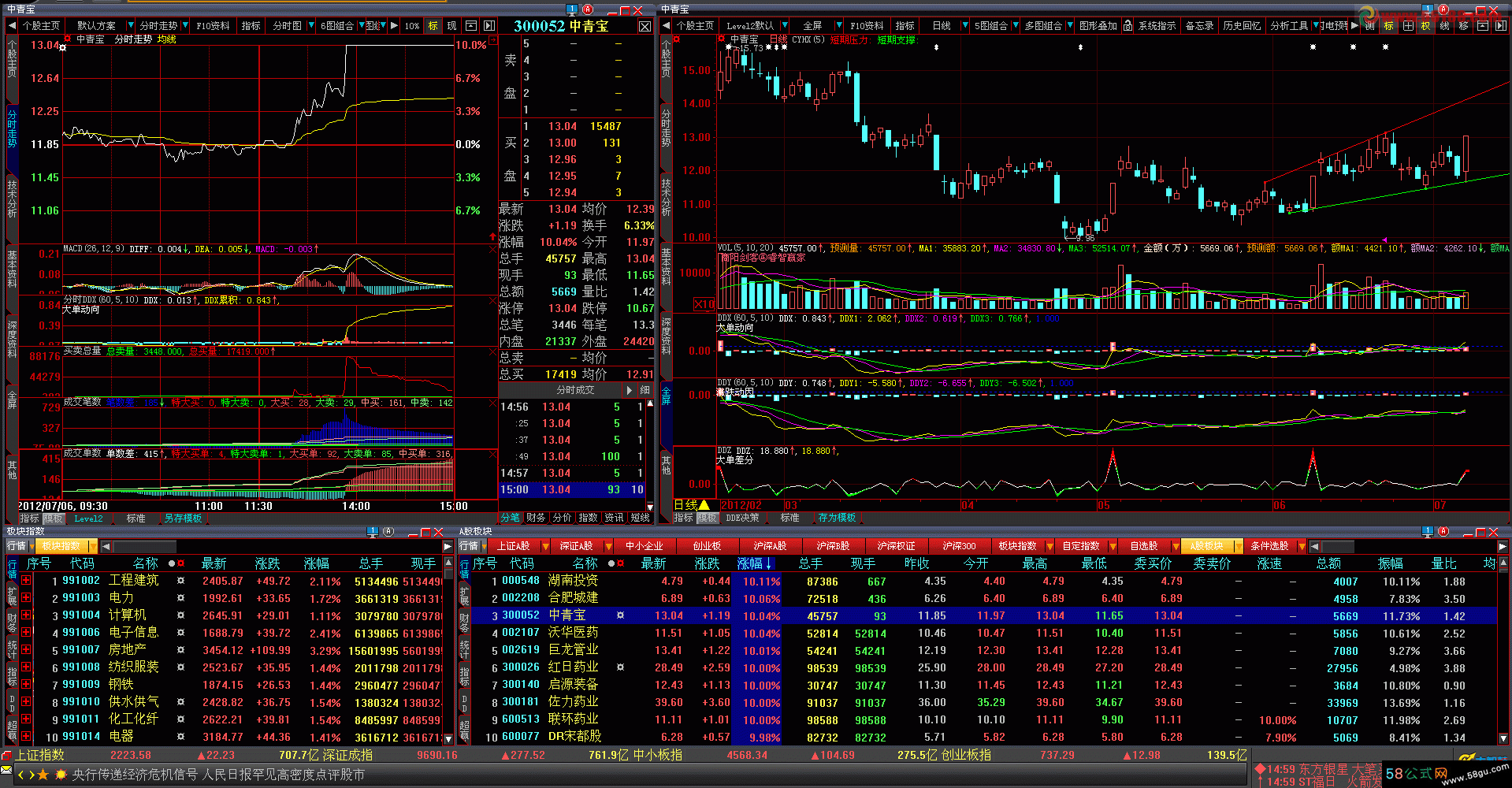Click the A circle icon in the 板块指数 title bar

tap(388, 532)
